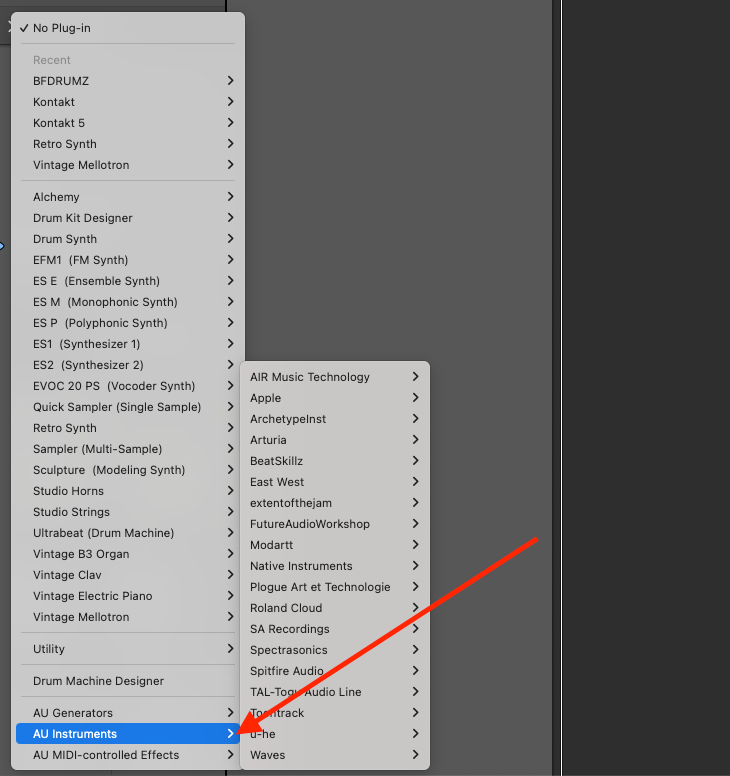Open the Alchemy instrument submenu
Image resolution: width=730 pixels, height=776 pixels.
128,197
